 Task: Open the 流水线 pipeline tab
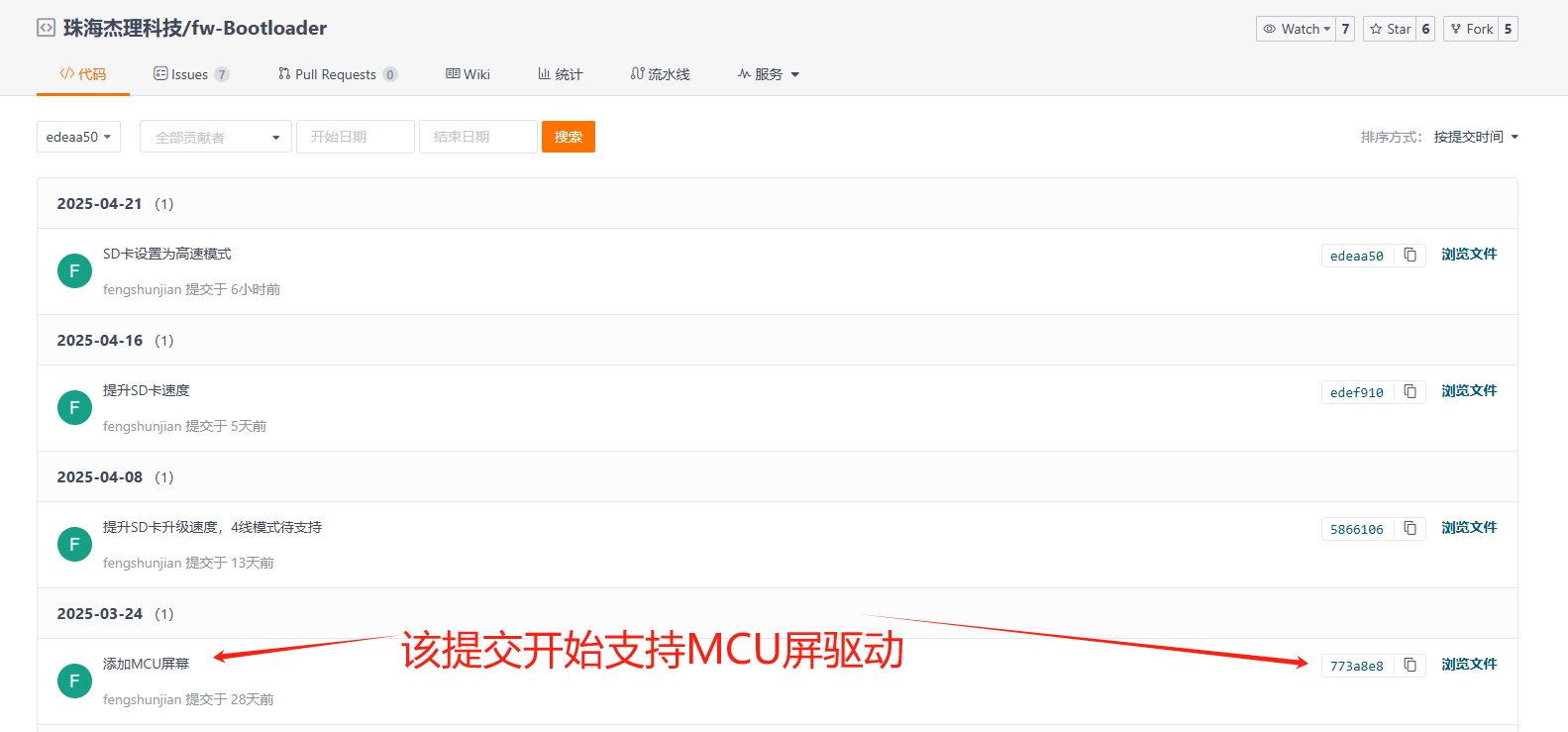(x=660, y=74)
